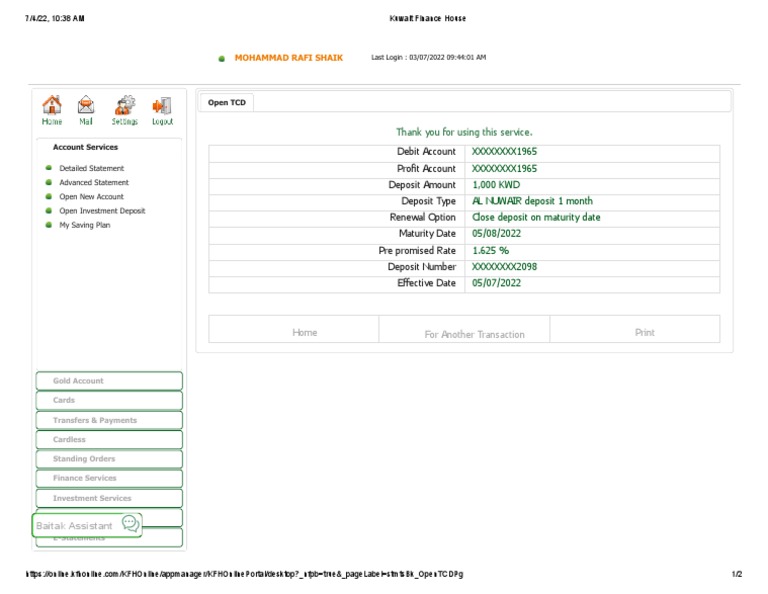Screen dimensions: 768x594
Task: Expand the Finance Services section
Action: coord(109,478)
